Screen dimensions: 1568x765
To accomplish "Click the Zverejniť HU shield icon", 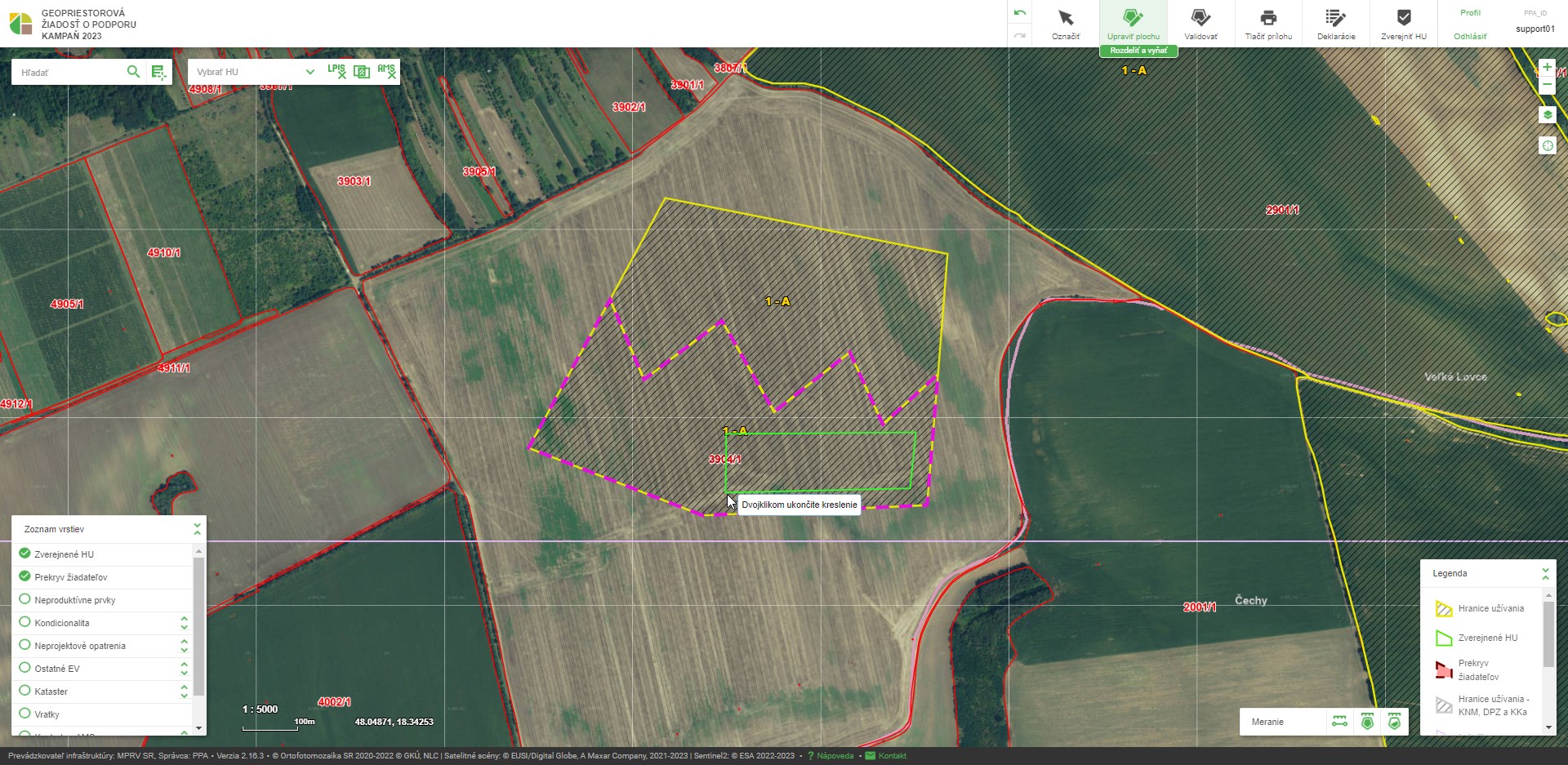I will click(x=1404, y=18).
